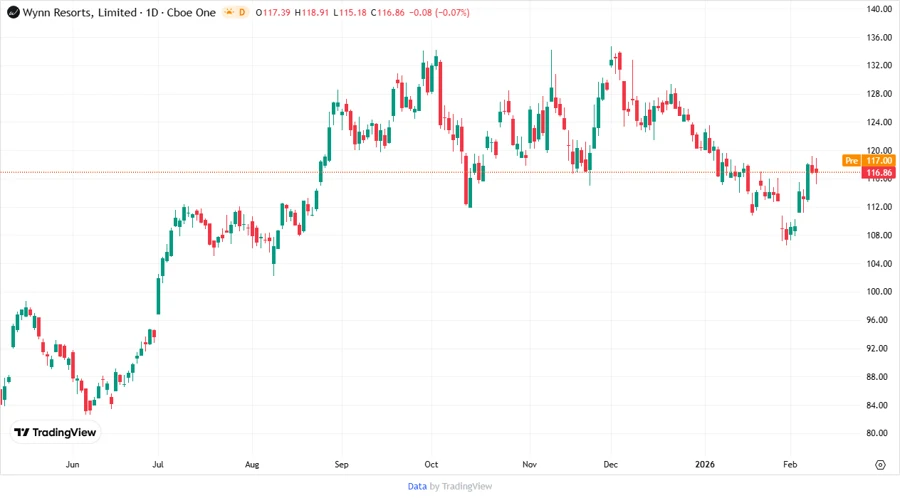Image resolution: width=900 pixels, height=498 pixels.
Task: Click the '136.00' price axis label
Action: tap(879, 37)
